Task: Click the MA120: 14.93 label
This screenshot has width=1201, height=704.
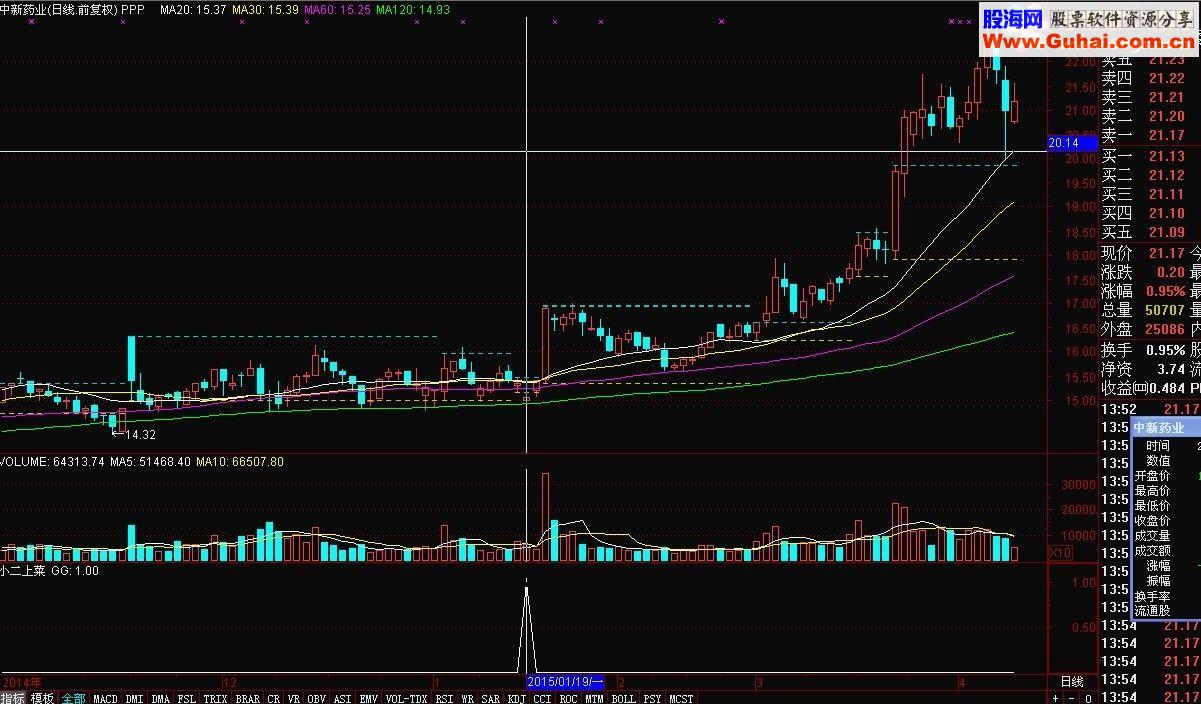Action: coord(413,9)
